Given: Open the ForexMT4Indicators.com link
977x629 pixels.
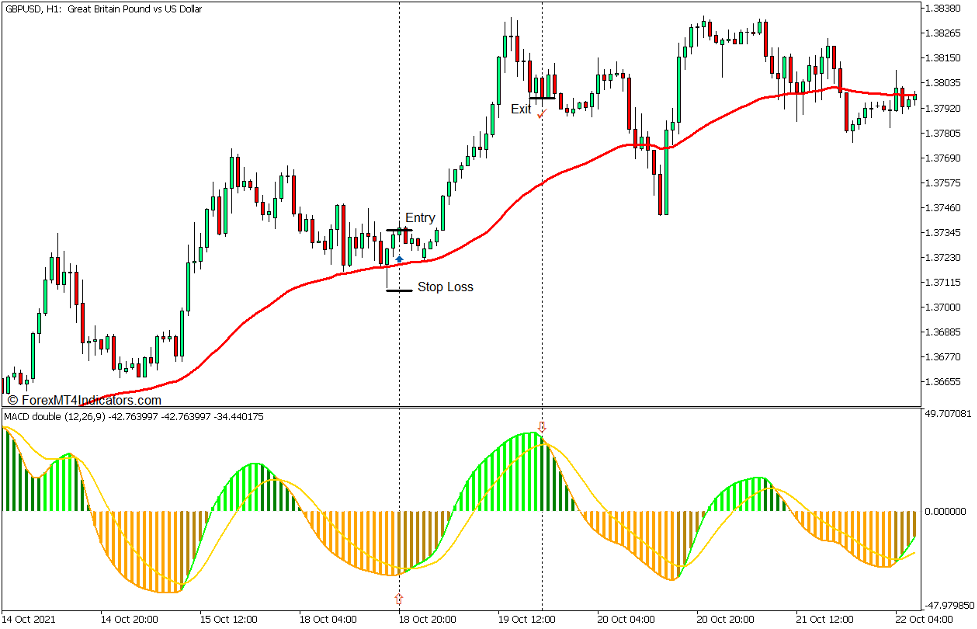Looking at the screenshot, I should pos(85,399).
